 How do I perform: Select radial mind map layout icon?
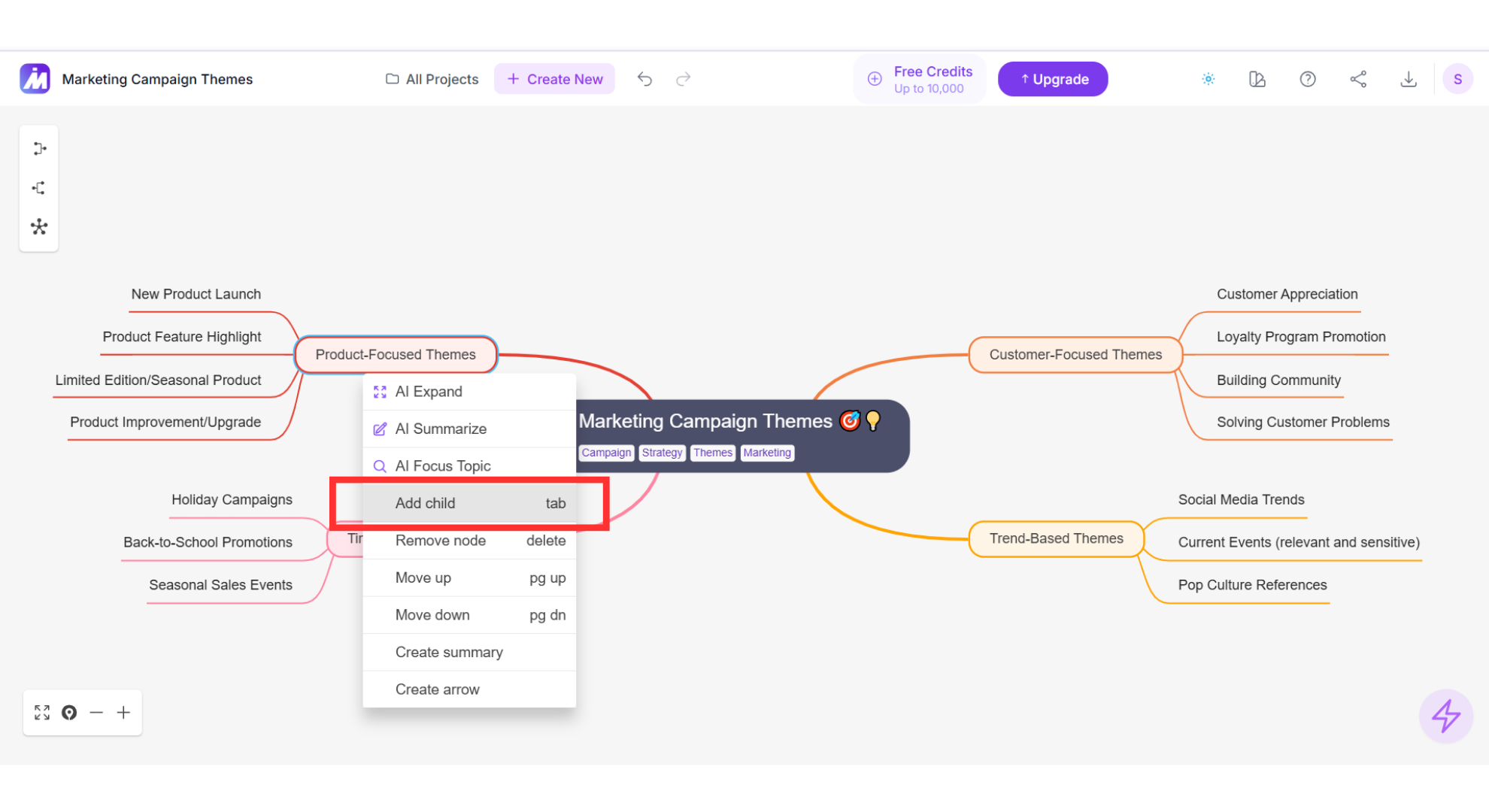39,227
